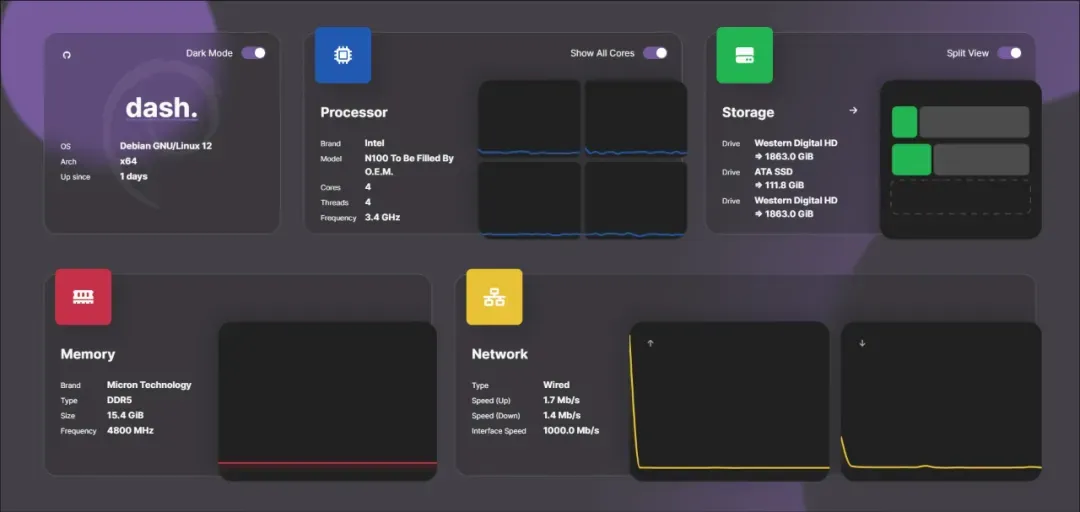The height and width of the screenshot is (512, 1080).
Task: Click the arrow beside the Storage heading
Action: click(x=853, y=111)
